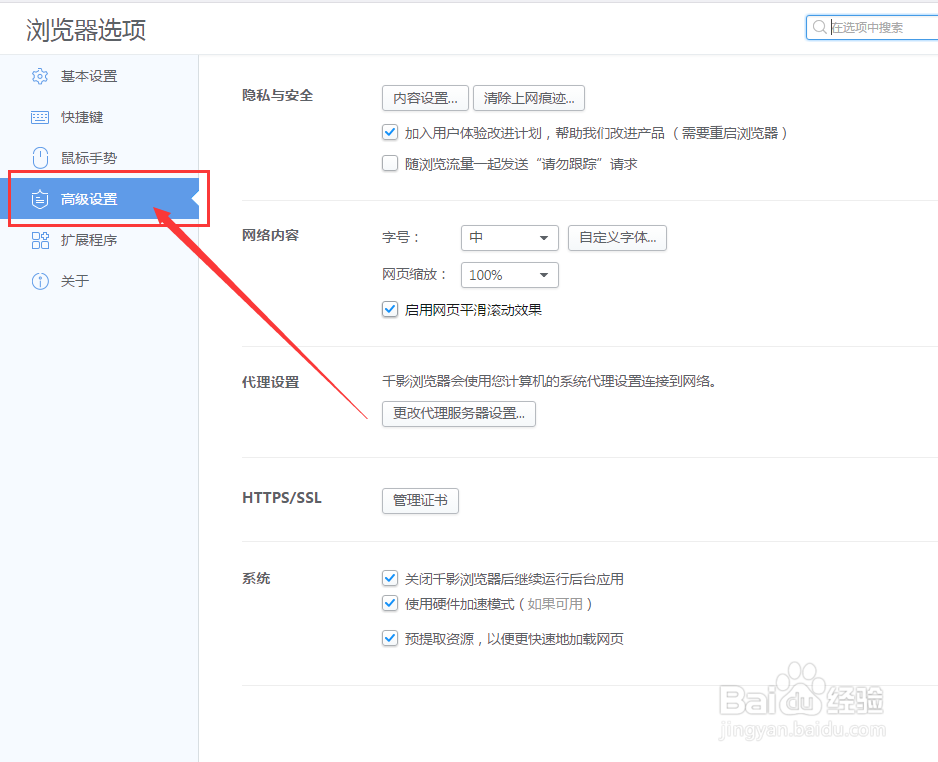Screen dimensions: 938x762
Task: Click the 千影浏览器会使用您计算机的系统代理 description text
Action: [x=549, y=381]
